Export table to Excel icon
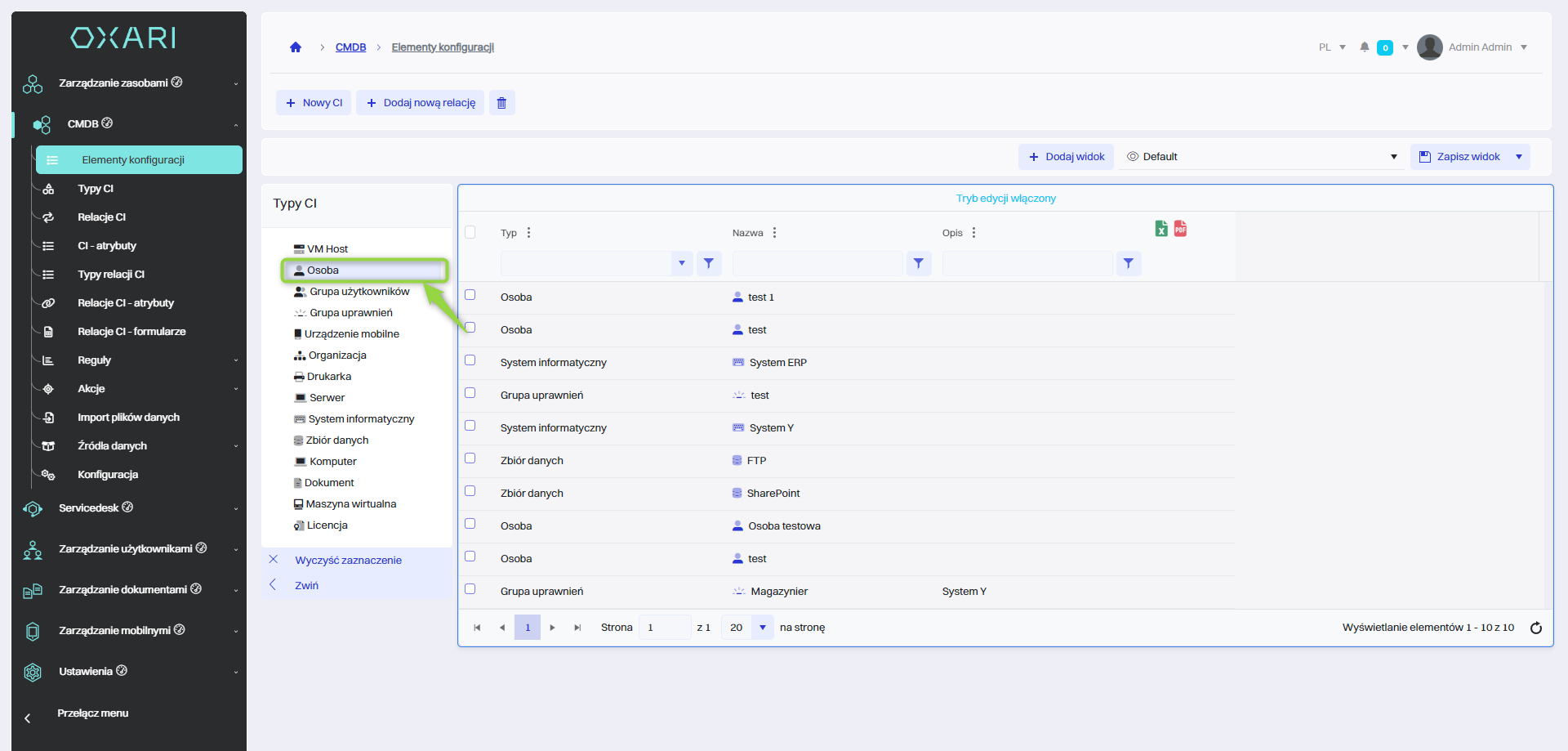1568x751 pixels. [1161, 229]
